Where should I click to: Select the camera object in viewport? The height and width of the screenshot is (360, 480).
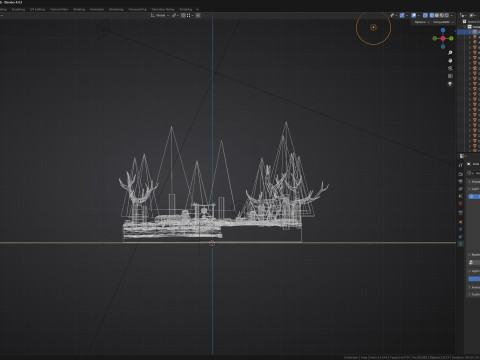(103, 29)
